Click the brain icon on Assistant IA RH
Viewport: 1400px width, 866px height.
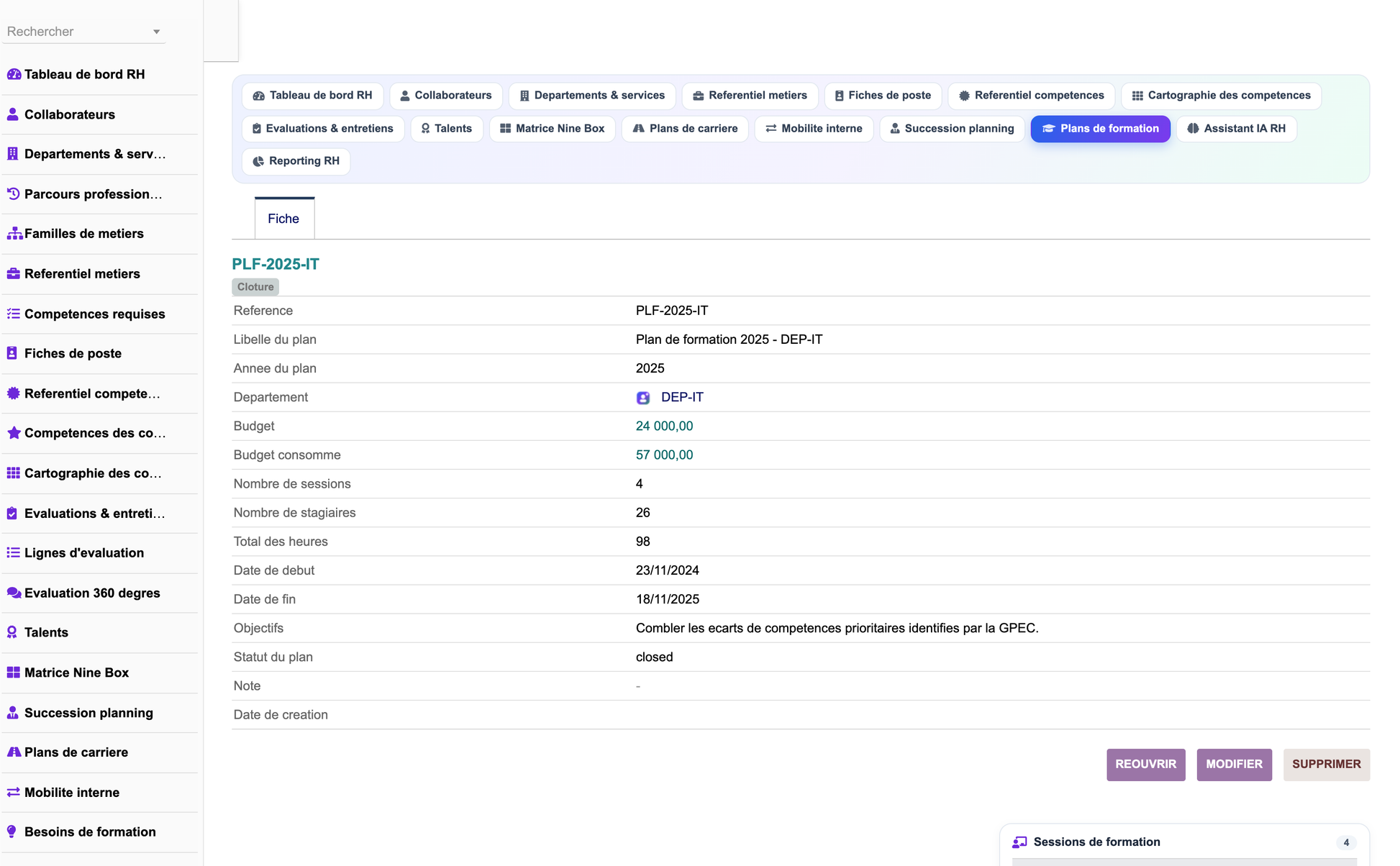coord(1193,129)
